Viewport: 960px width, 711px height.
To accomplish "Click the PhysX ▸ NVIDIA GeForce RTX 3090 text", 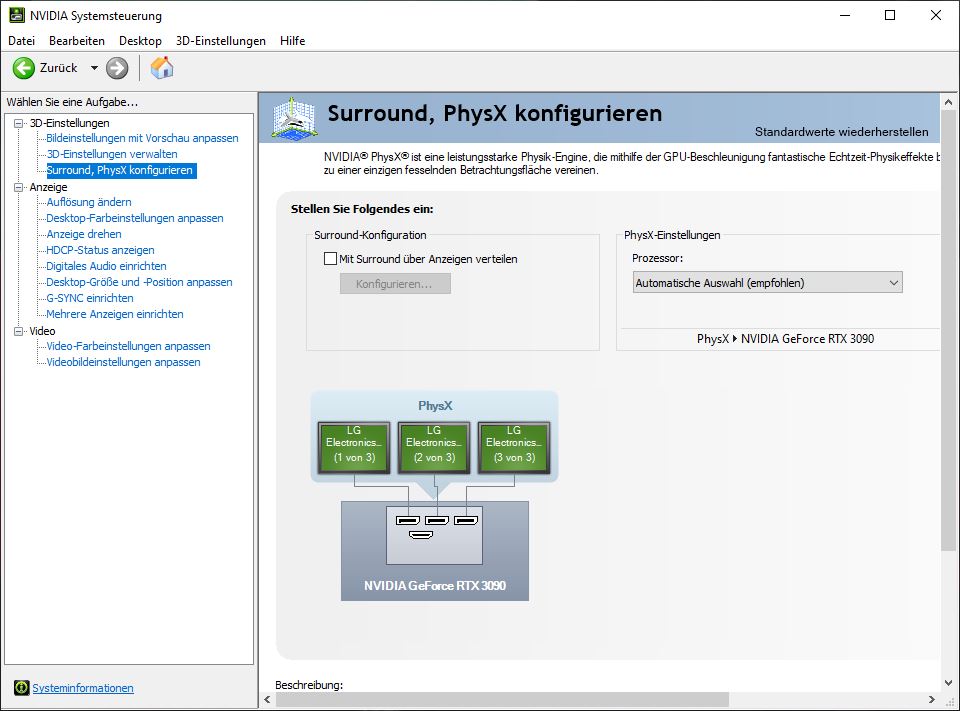I will 786,339.
